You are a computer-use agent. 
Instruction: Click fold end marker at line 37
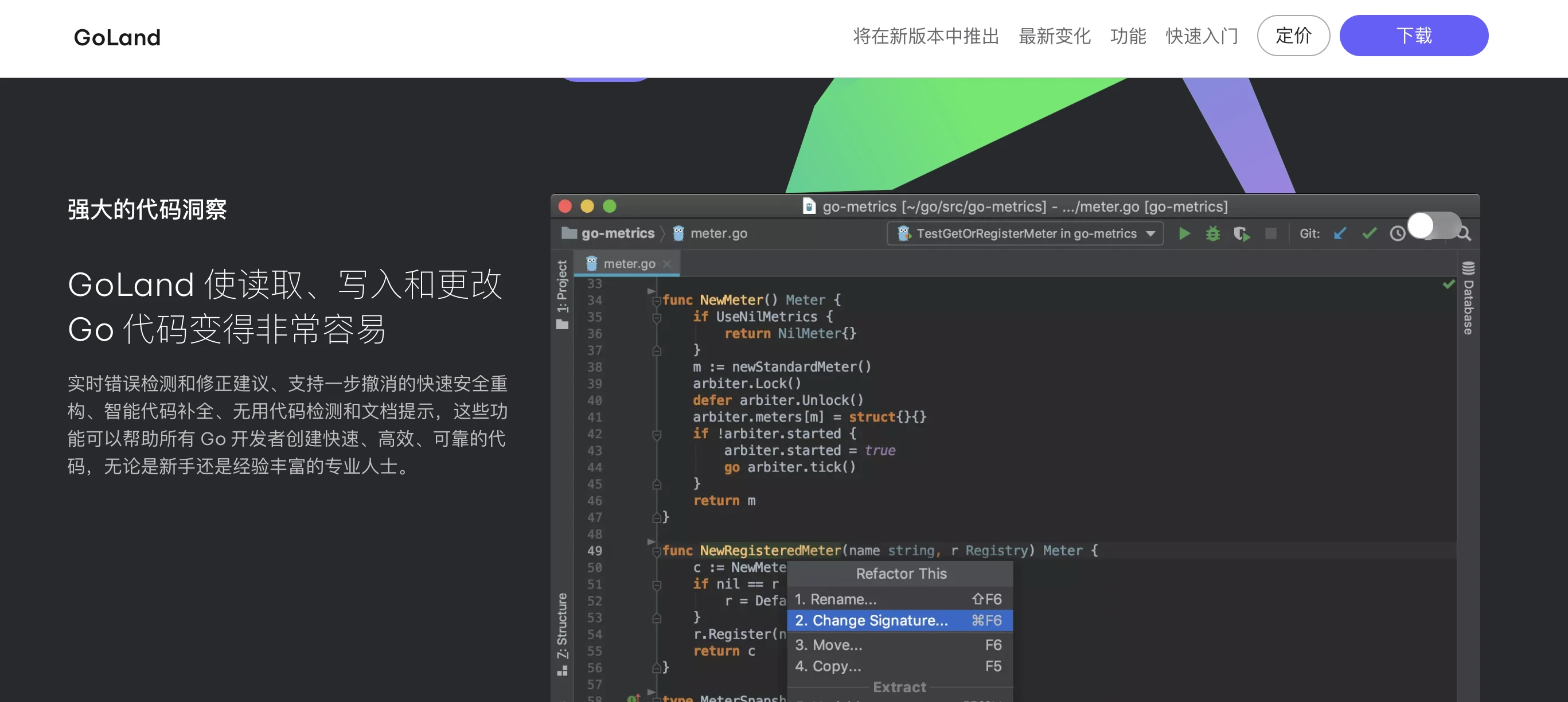tap(656, 350)
